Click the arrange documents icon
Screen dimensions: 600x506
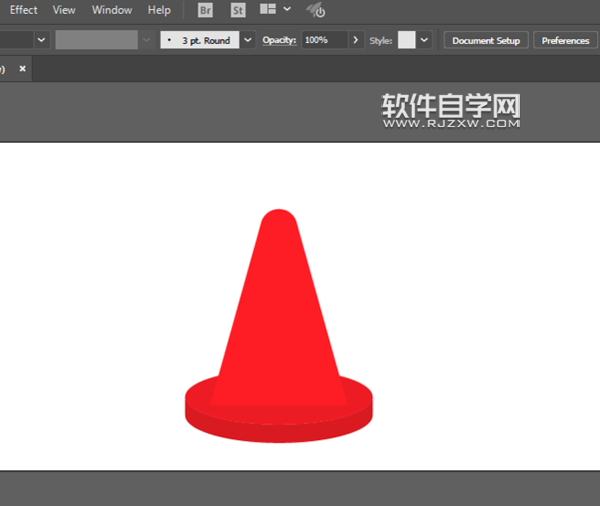268,9
